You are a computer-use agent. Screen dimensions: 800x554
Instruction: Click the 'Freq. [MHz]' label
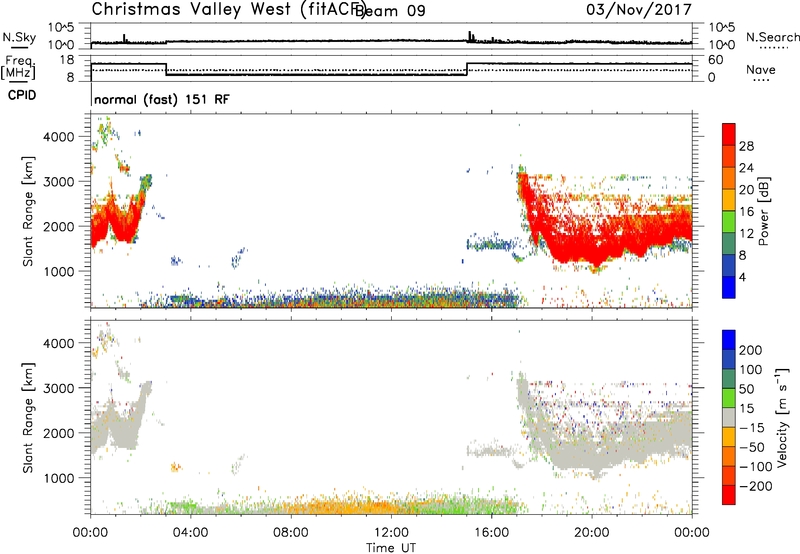19,68
